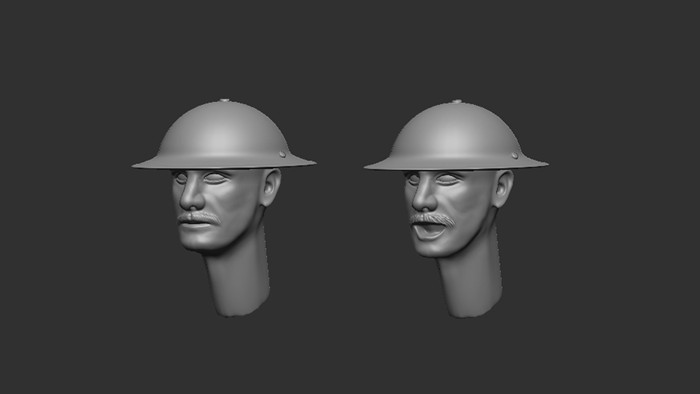Click the closed lips of left head

tap(195, 225)
